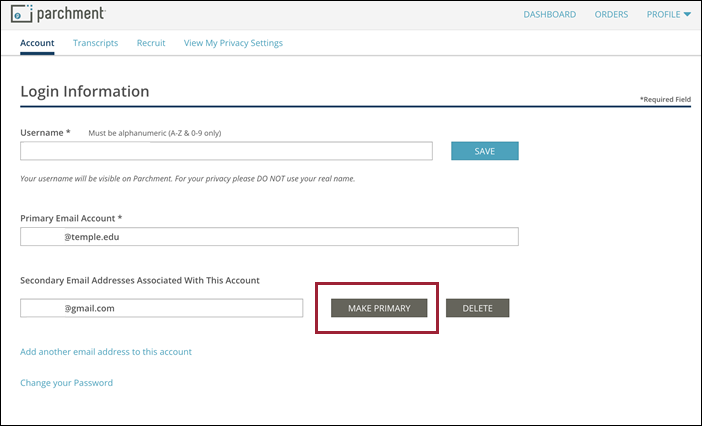Select the Account tab
The image size is (702, 426).
37,43
